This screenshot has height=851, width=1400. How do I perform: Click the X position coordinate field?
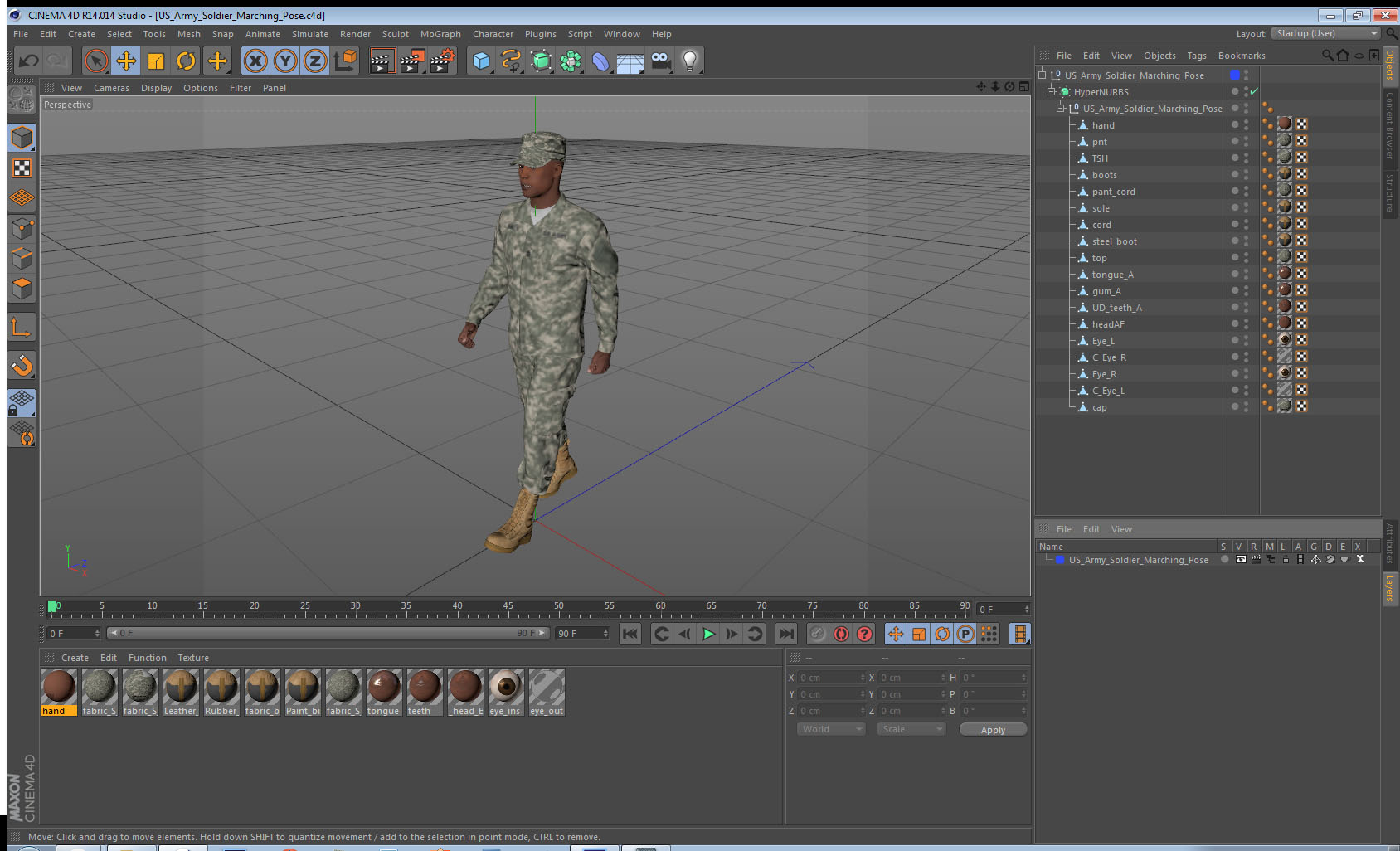coord(831,678)
